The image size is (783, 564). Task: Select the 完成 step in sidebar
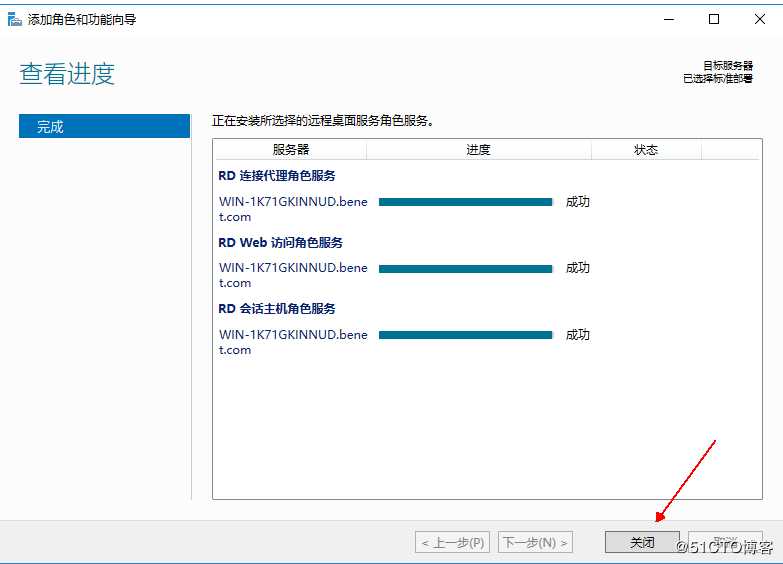point(104,126)
